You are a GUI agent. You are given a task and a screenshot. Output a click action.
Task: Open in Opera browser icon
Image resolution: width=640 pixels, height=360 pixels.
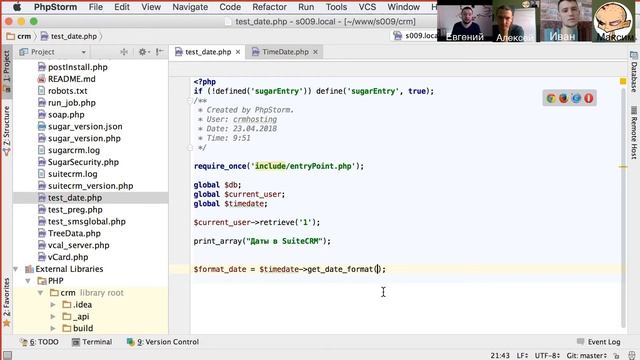tap(589, 98)
